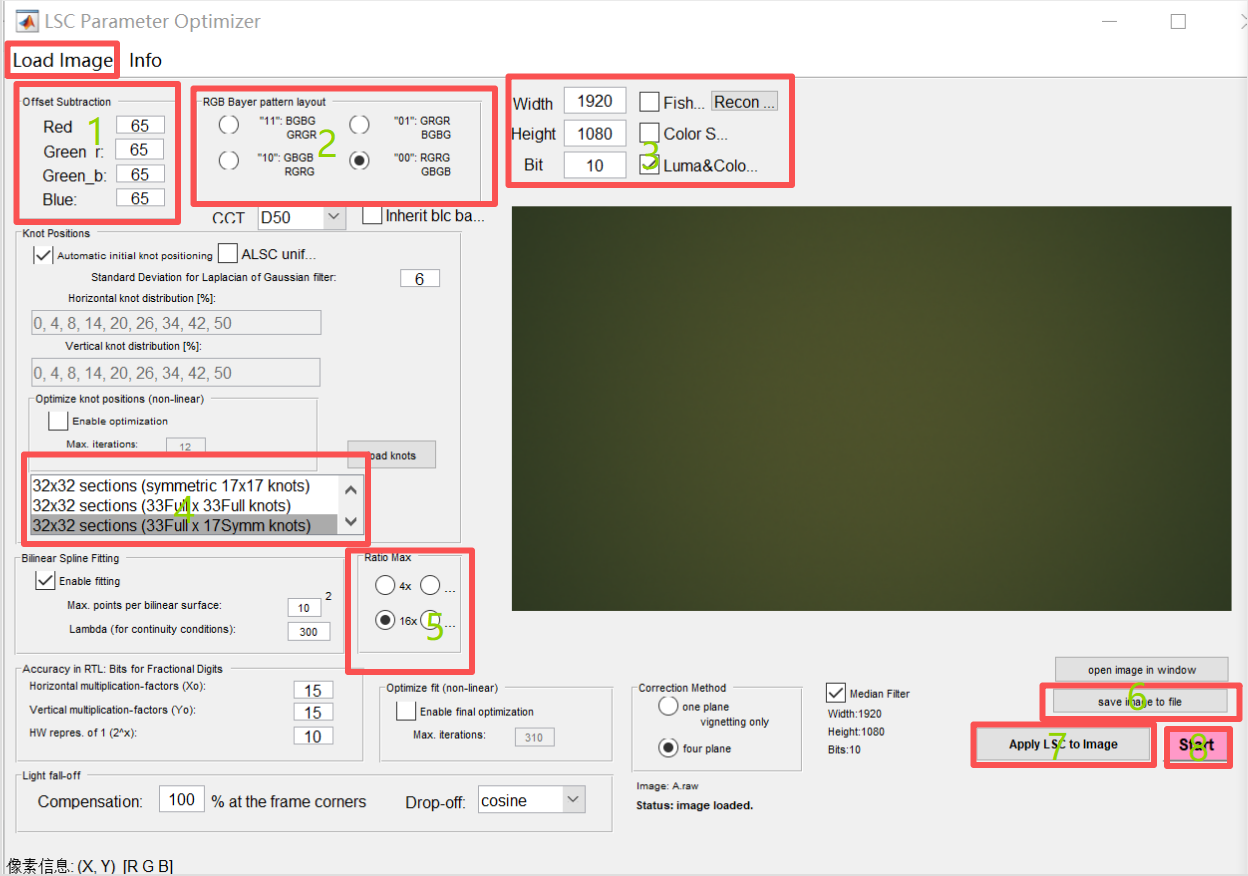Select 32x32 sections (33Full x 33Full knots)
Screen dimensions: 1248x876
pyautogui.click(x=162, y=505)
